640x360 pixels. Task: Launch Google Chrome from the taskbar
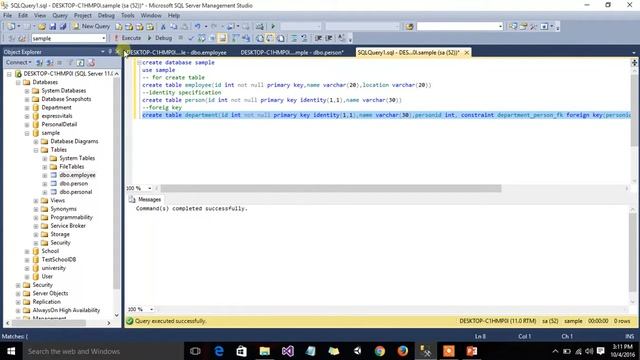pos(380,351)
